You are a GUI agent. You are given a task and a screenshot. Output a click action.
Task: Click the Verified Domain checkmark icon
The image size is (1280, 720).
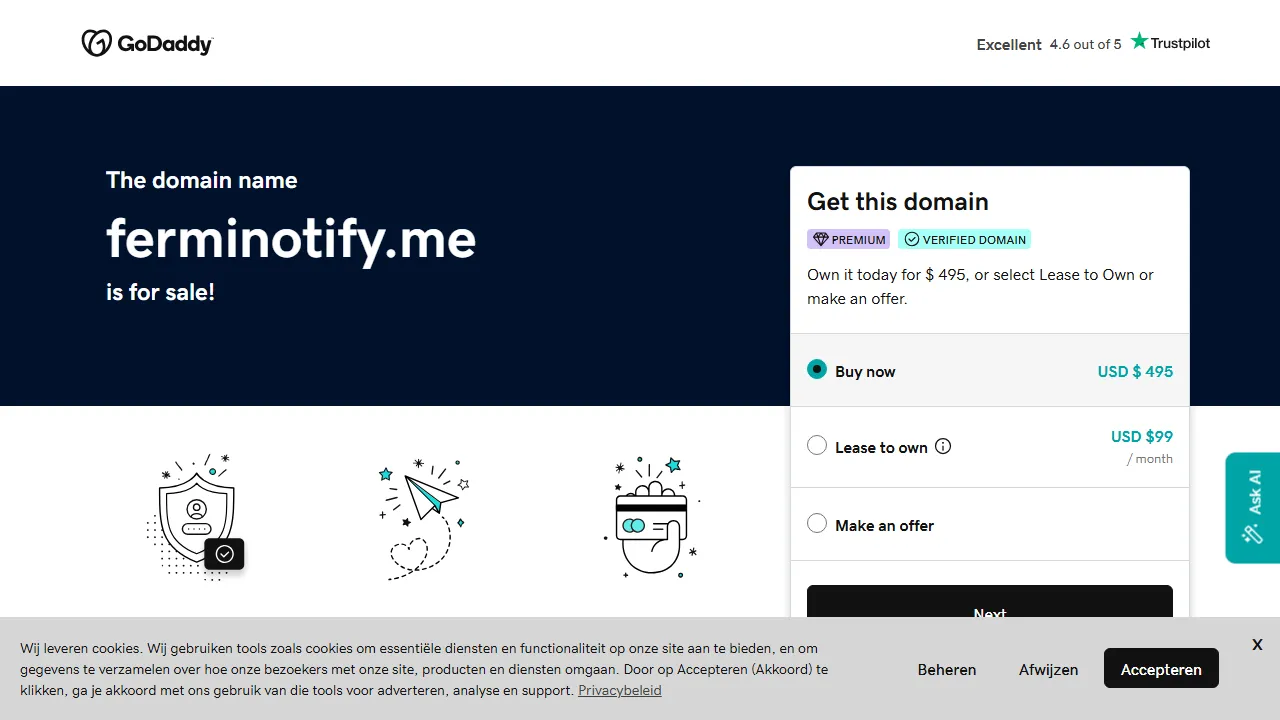[912, 238]
